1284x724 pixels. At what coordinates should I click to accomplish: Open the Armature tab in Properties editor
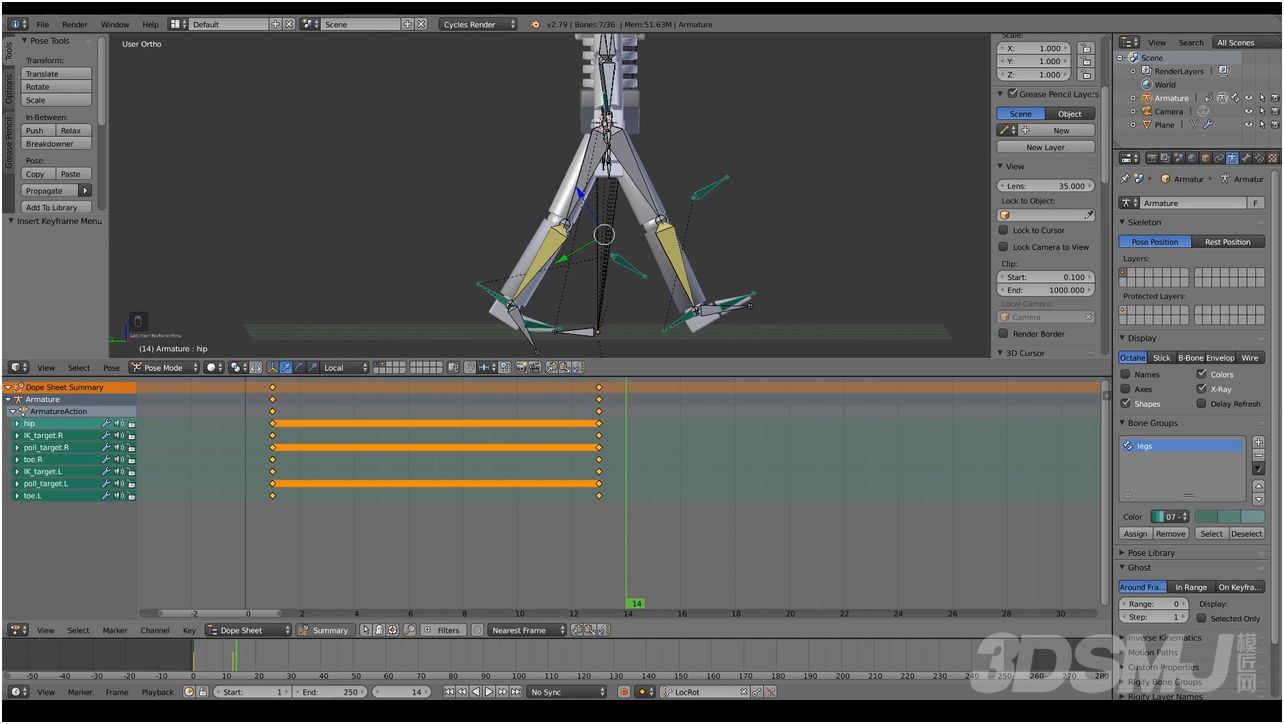click(x=1232, y=158)
